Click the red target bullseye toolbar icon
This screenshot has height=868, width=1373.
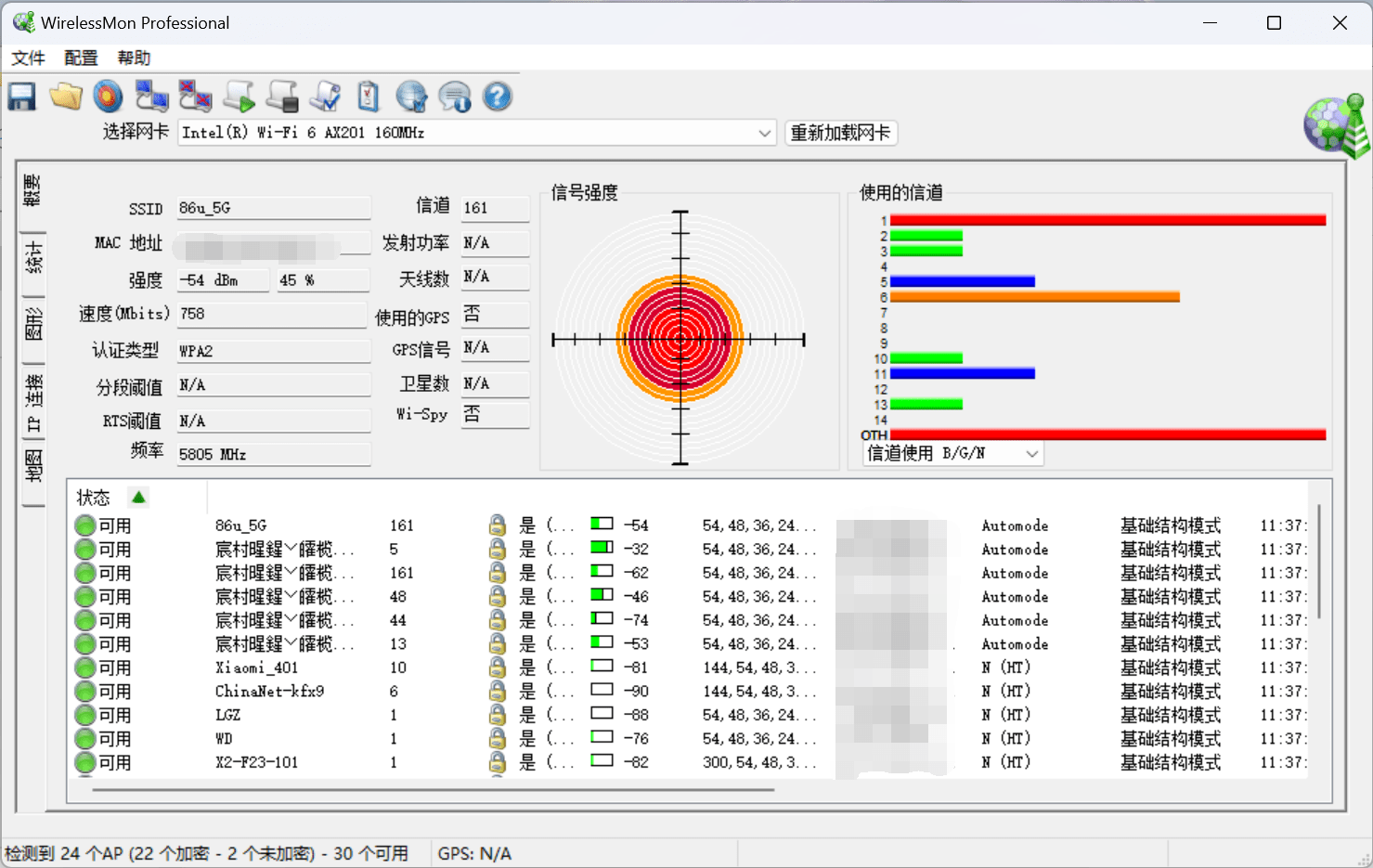109,97
